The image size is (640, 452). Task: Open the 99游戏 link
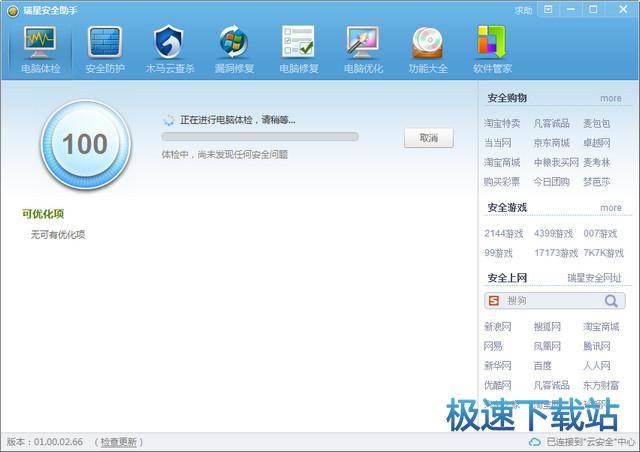point(498,253)
